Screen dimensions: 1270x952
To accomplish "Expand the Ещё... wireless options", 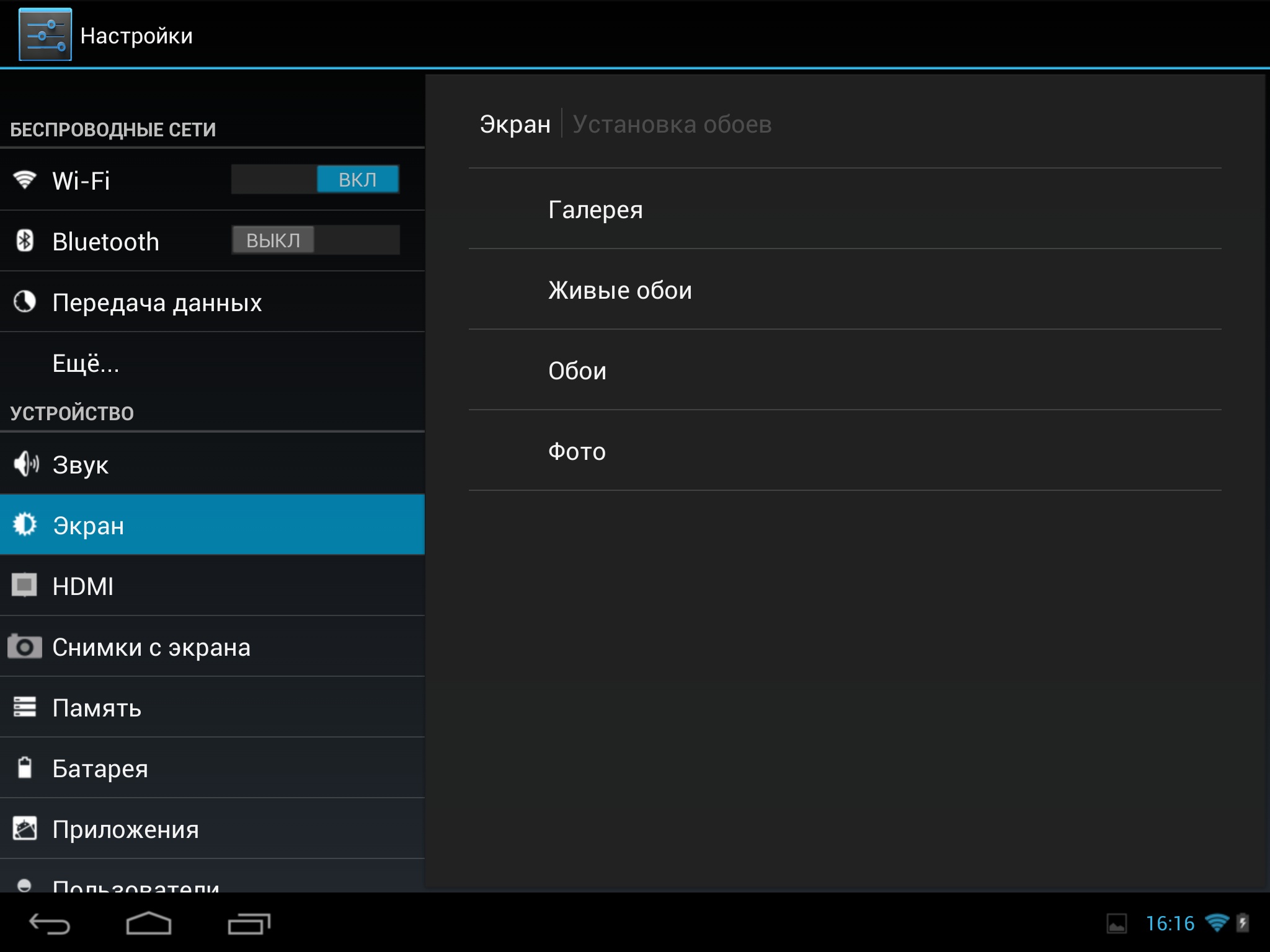I will pos(86,363).
